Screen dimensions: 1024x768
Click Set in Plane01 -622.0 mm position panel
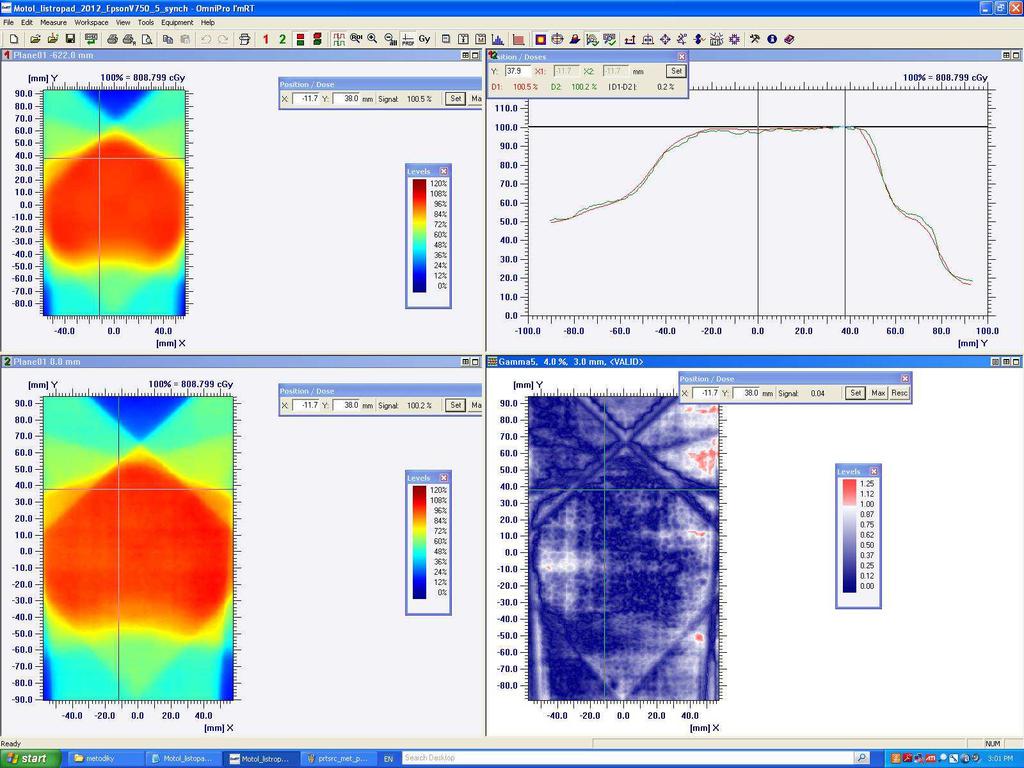455,99
